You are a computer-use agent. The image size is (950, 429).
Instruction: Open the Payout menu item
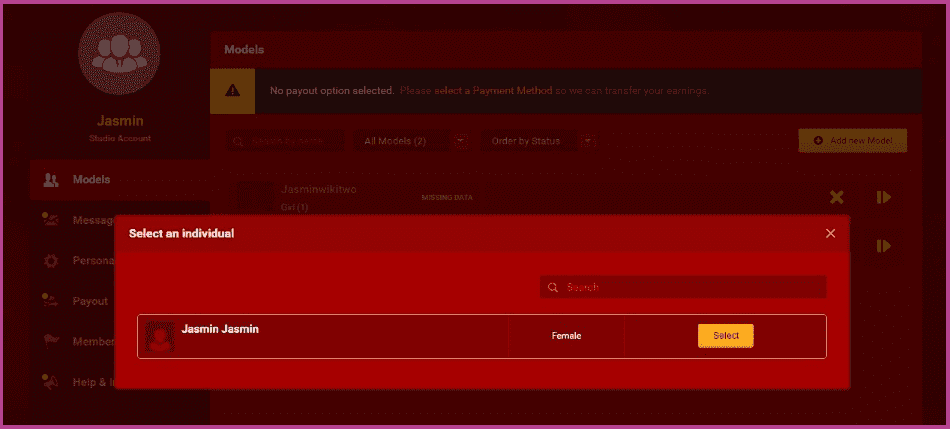(x=90, y=301)
